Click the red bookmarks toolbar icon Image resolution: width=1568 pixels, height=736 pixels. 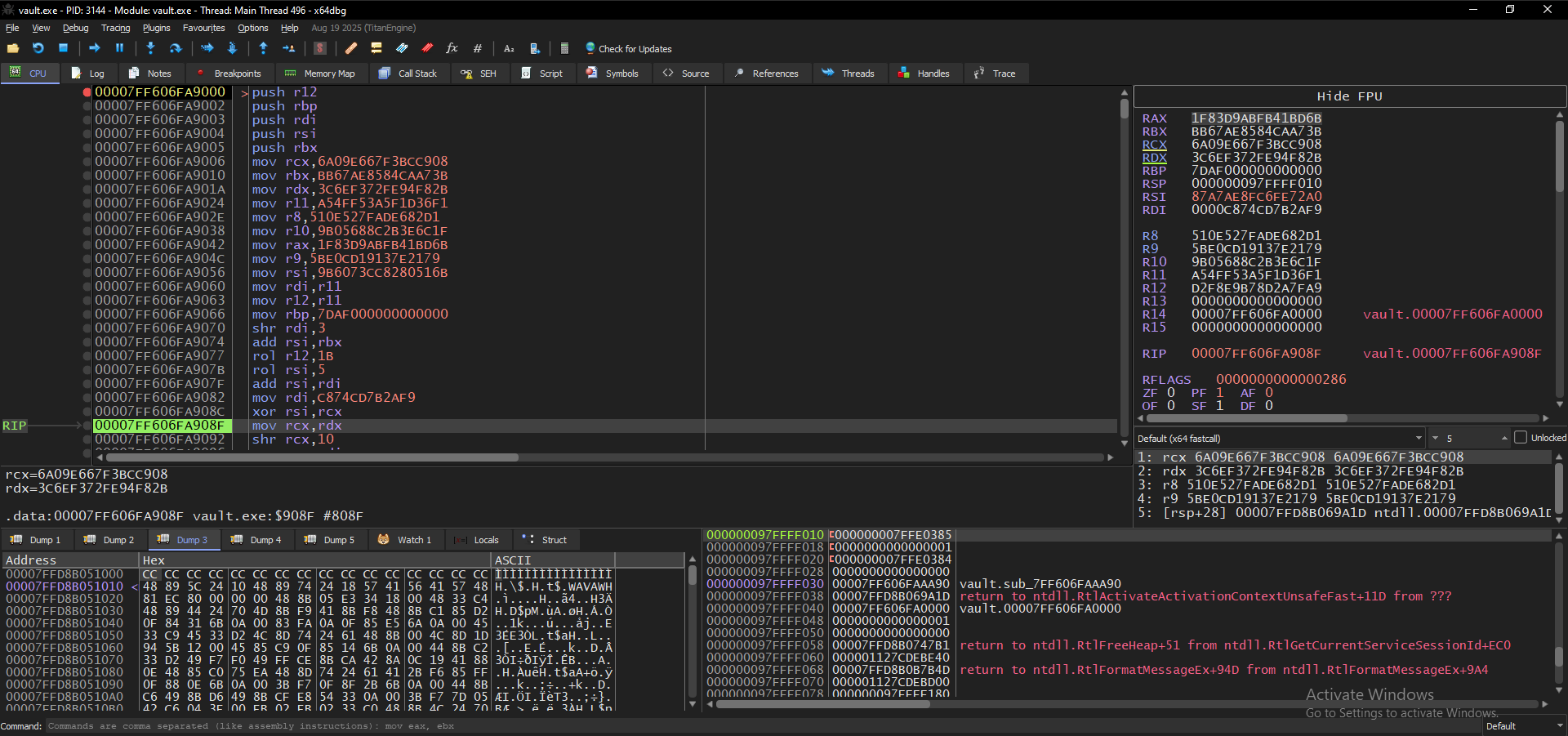(x=427, y=48)
